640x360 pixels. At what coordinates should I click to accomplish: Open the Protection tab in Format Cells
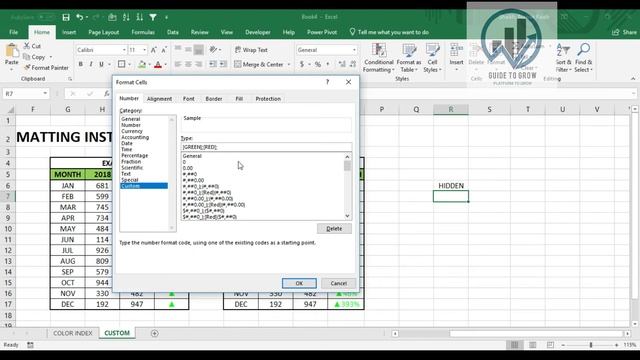(268, 99)
